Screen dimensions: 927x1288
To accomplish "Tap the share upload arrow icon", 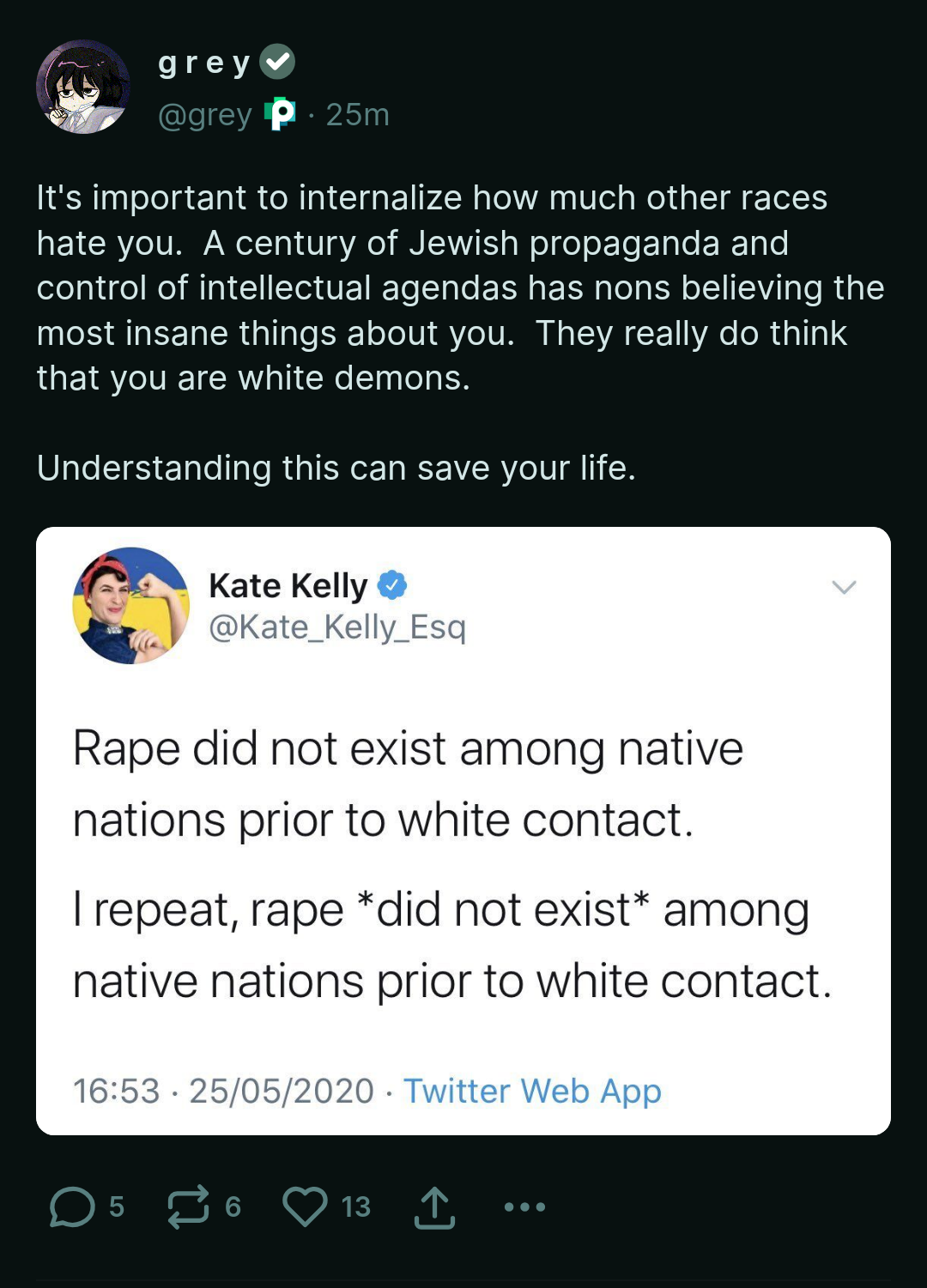I will (x=434, y=1207).
